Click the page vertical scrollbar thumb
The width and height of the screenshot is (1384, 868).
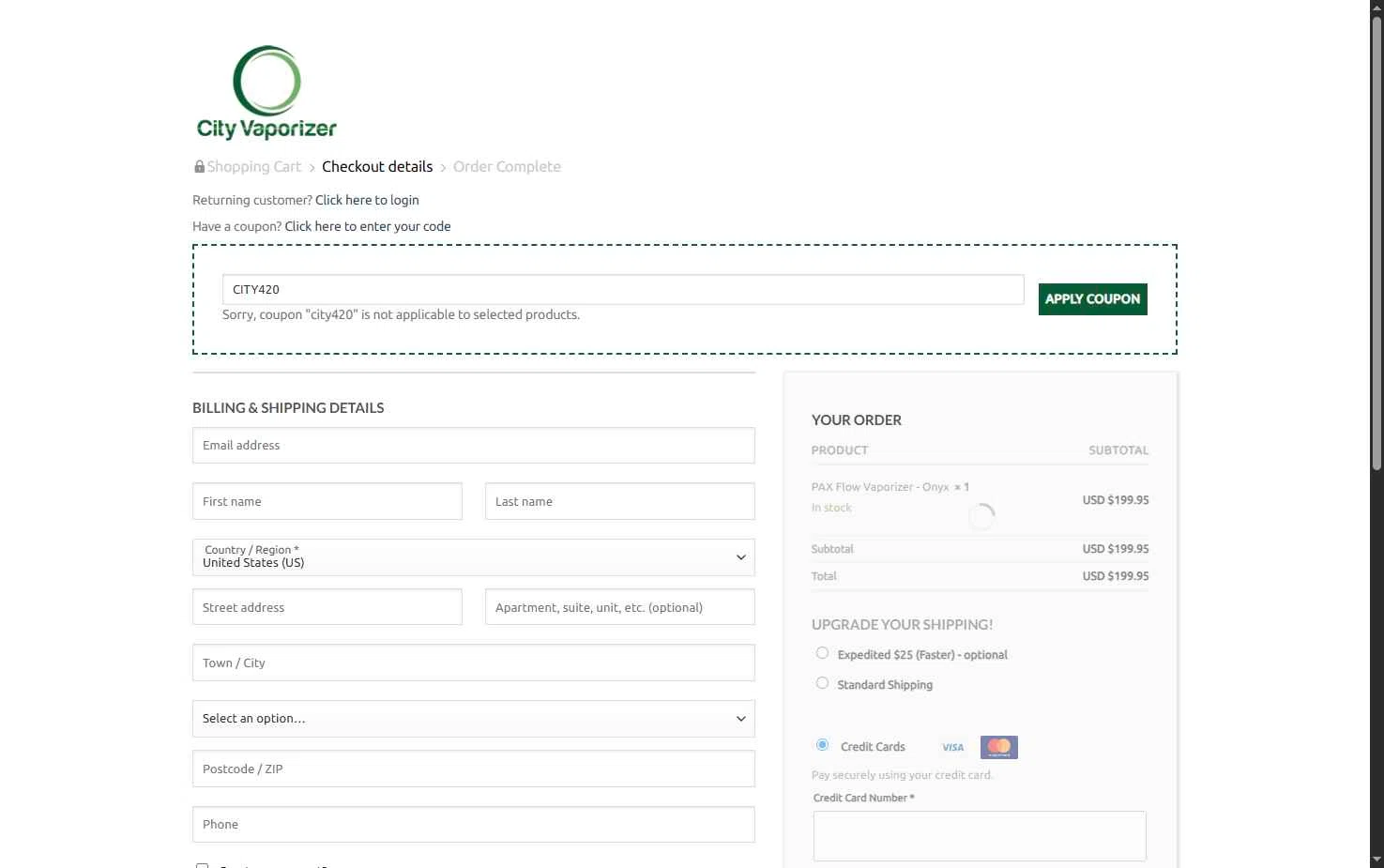1377,242
